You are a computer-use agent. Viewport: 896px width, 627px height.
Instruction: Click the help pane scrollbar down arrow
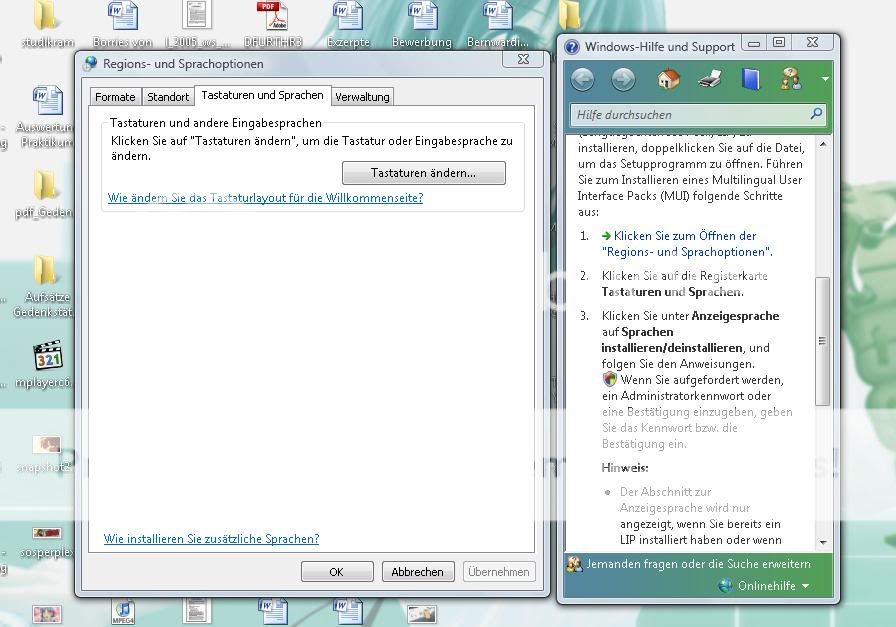coord(823,542)
